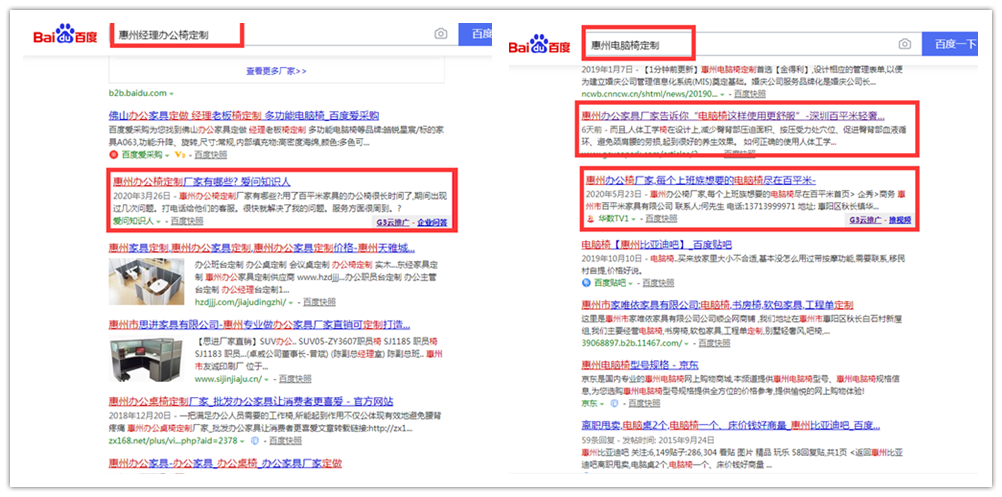Open result 惠州电脑椅型号规格 - 京东
The height and width of the screenshot is (497, 1002).
click(640, 365)
